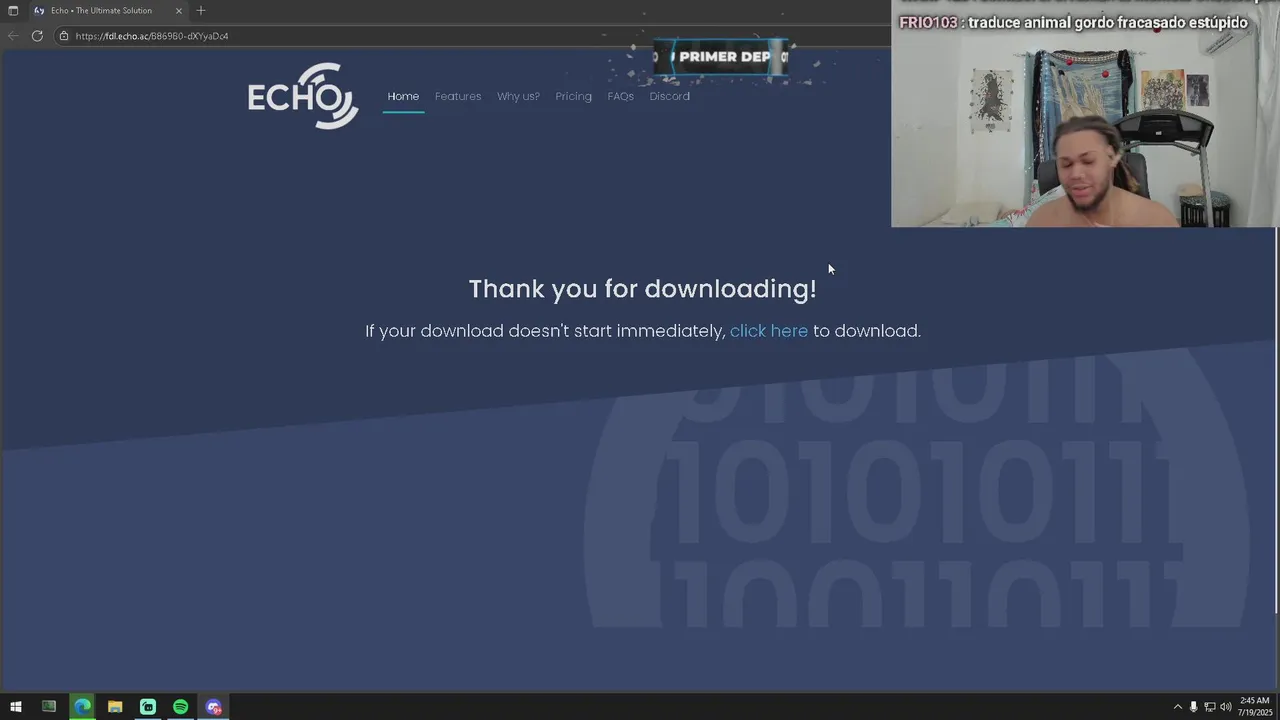Image resolution: width=1280 pixels, height=720 pixels.
Task: Go back using browser back arrow
Action: pyautogui.click(x=13, y=36)
